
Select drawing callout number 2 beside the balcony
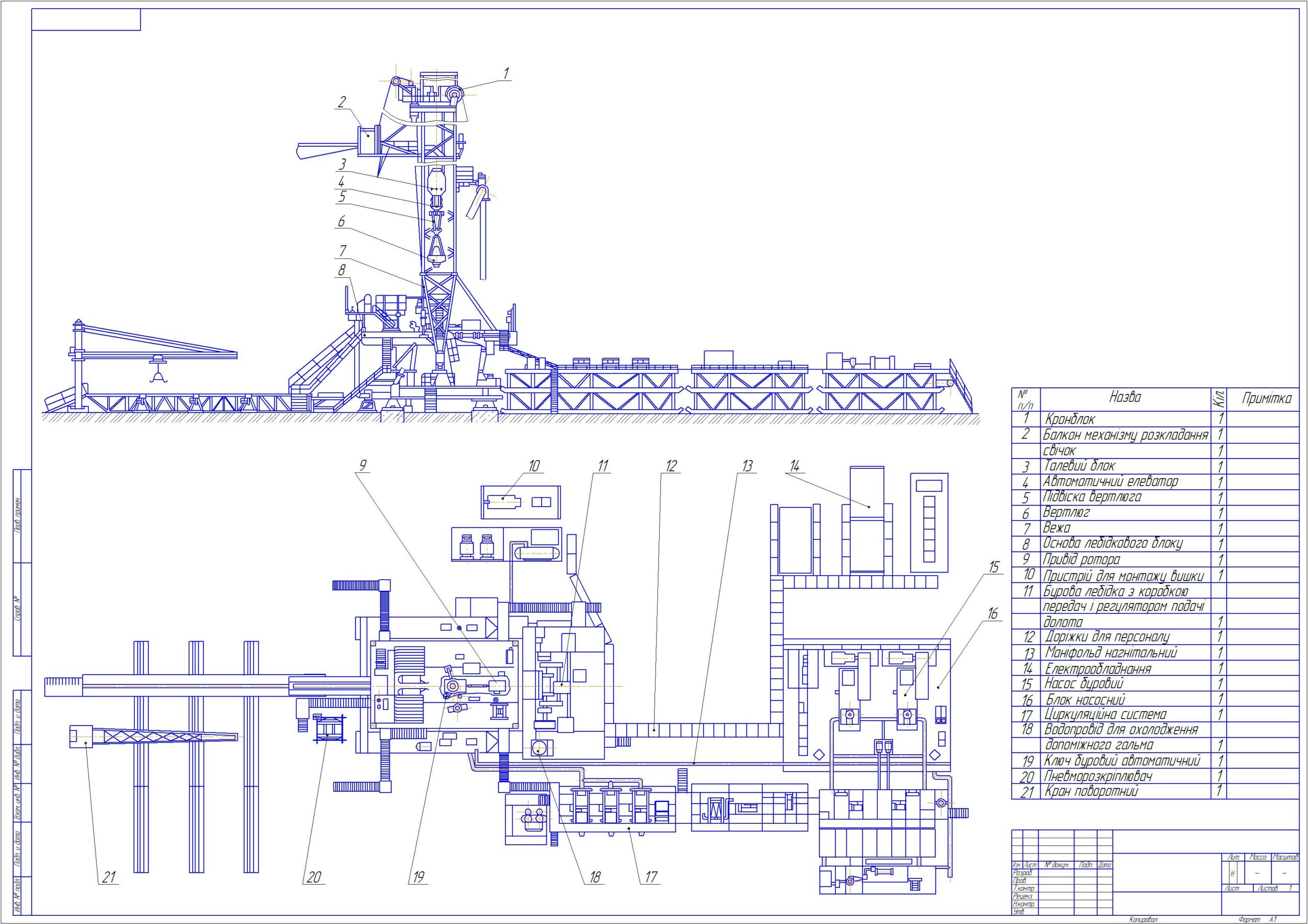click(x=342, y=103)
